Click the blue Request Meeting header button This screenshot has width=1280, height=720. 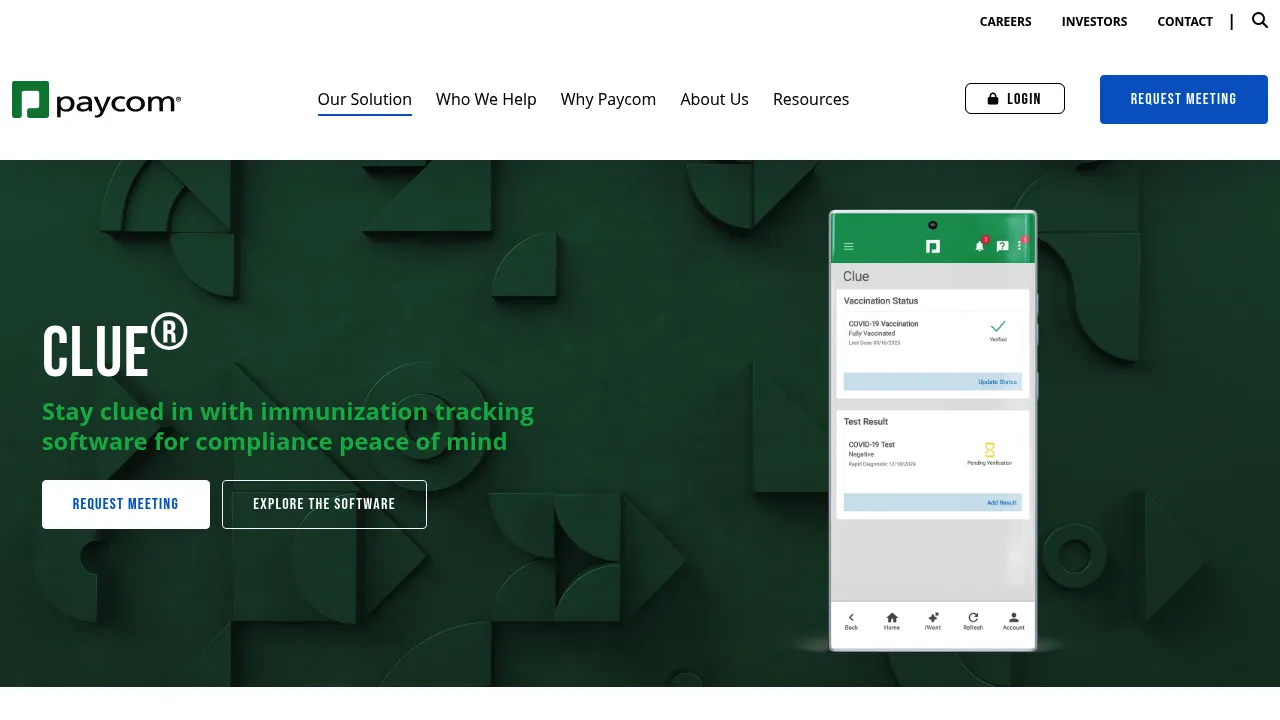(1184, 99)
